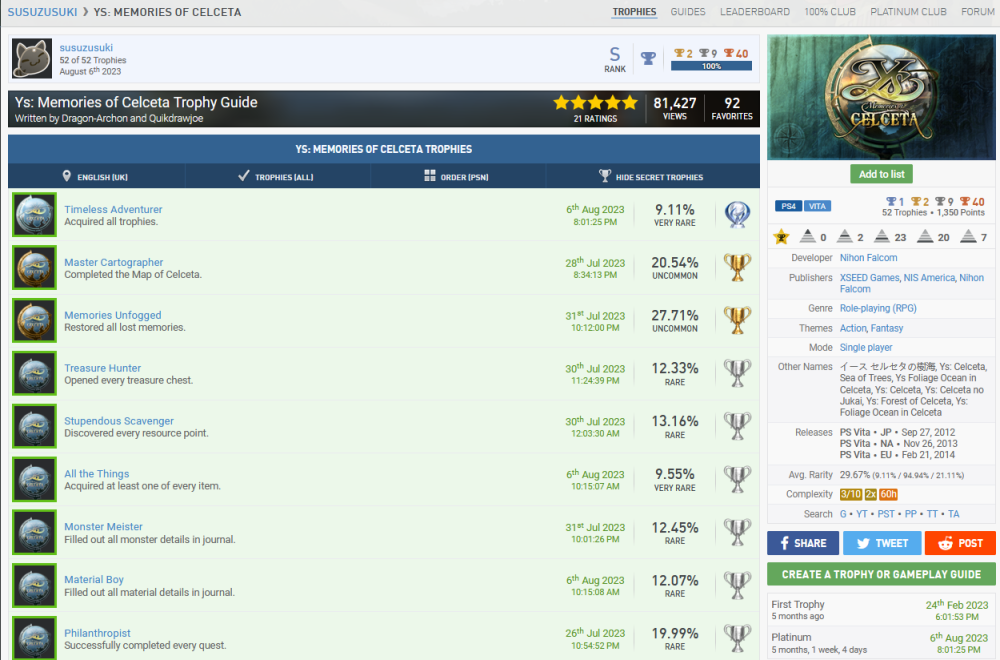Open the Order (PSN) sort dropdown

pos(458,177)
